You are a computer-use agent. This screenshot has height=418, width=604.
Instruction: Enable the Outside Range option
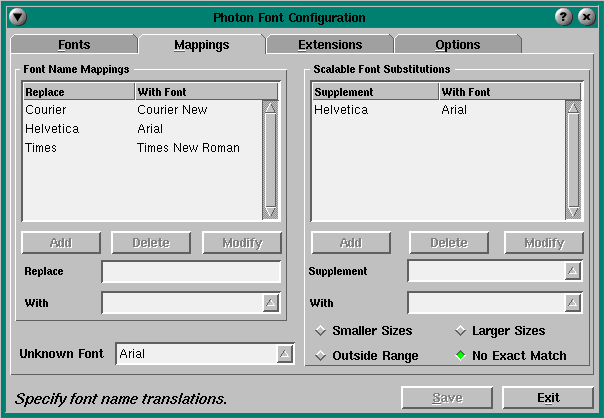(321, 355)
